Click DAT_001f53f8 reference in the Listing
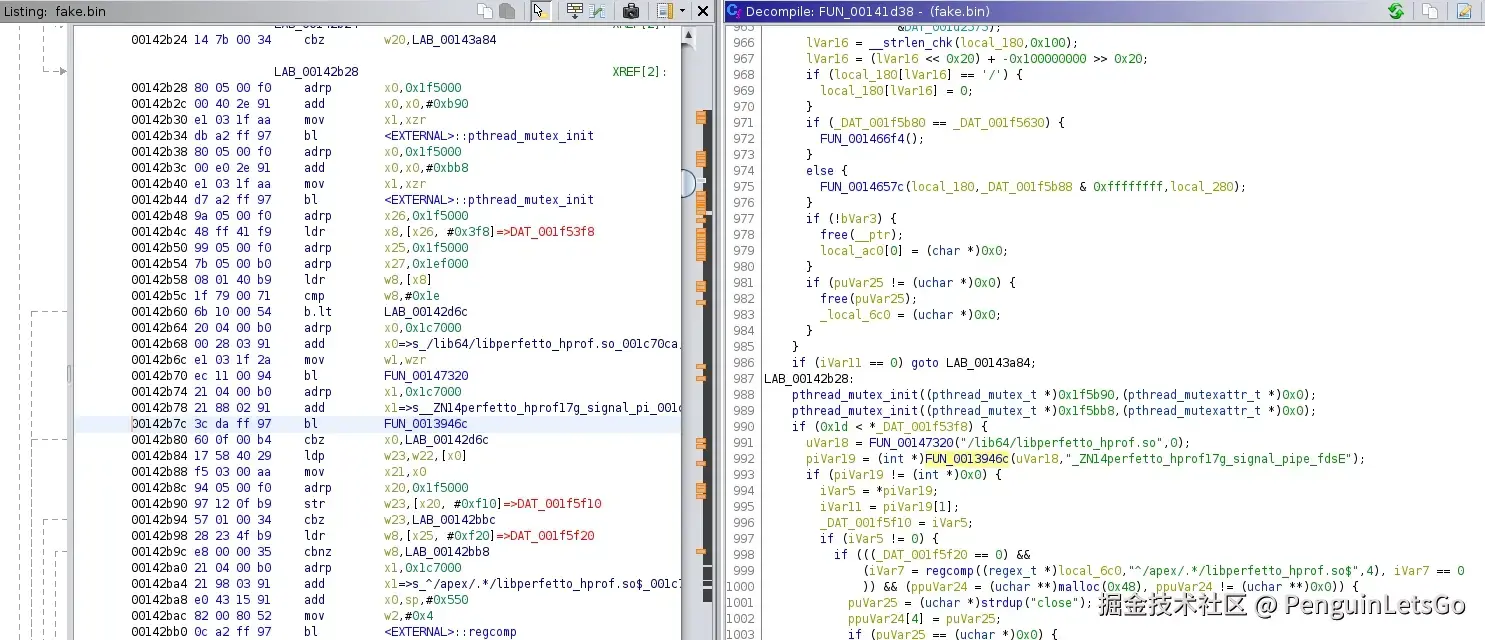Screen dimensions: 1485x640 [x=552, y=232]
